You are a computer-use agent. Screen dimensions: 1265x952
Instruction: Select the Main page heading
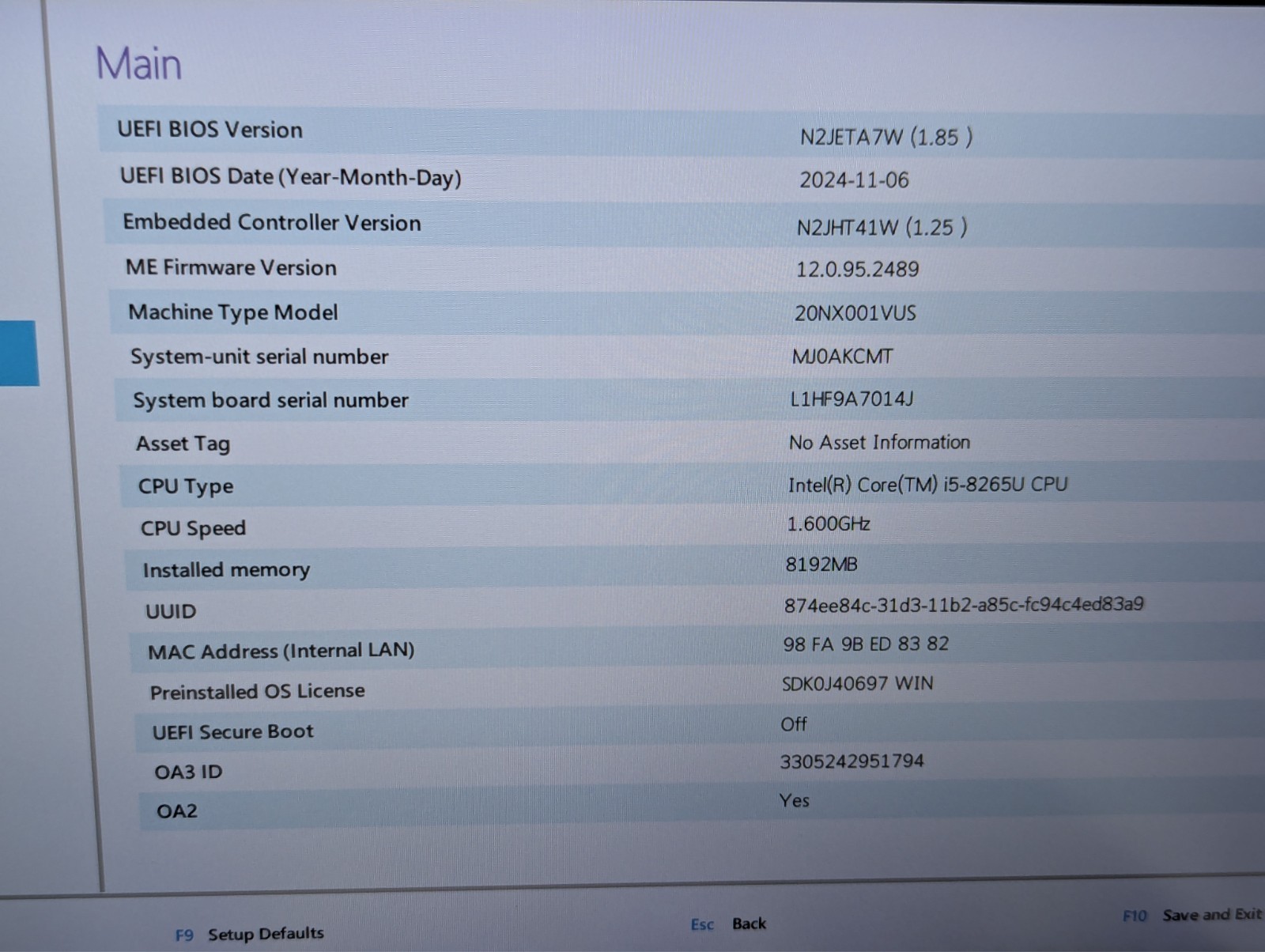[138, 63]
